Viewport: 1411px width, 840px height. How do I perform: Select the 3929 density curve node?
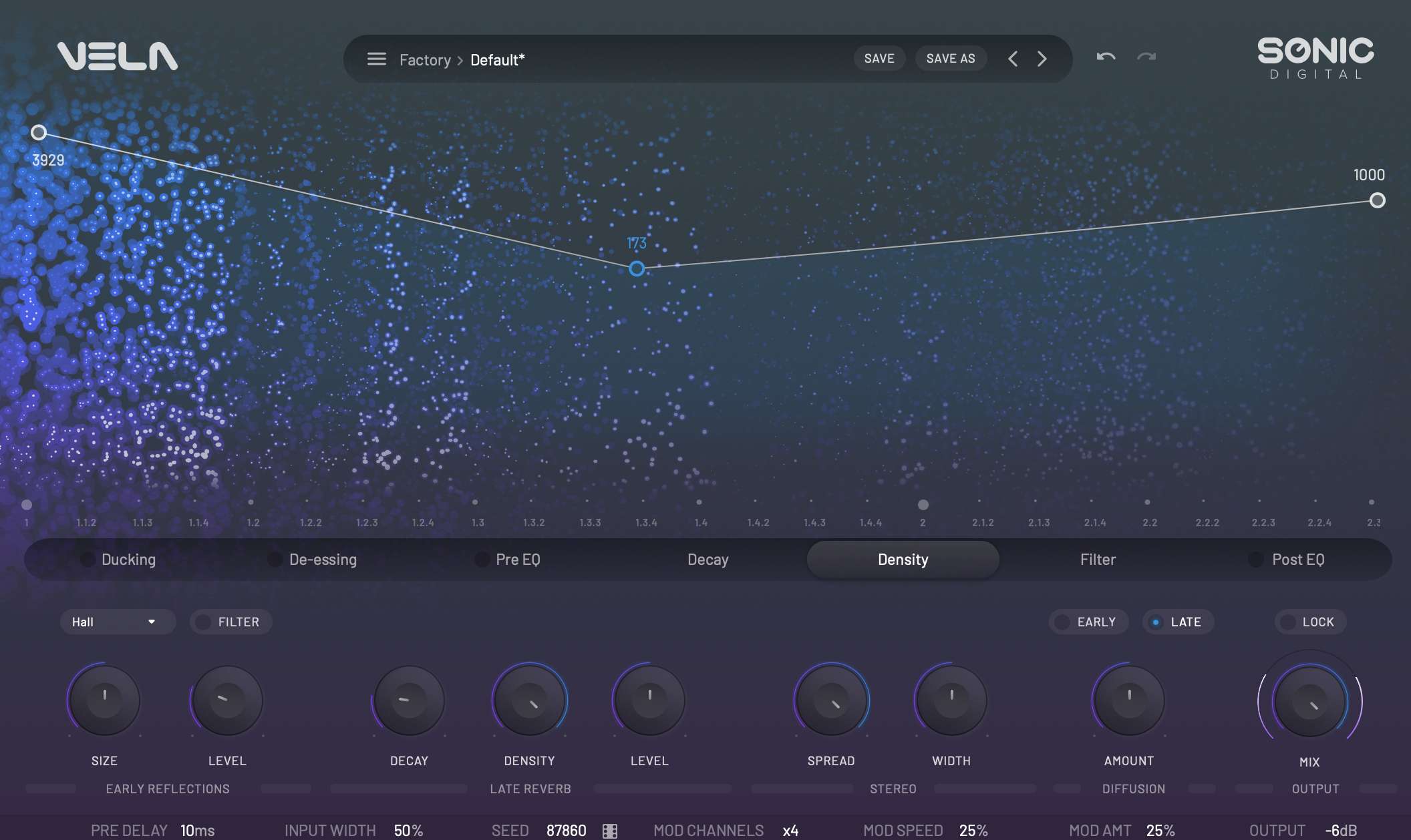[x=39, y=132]
